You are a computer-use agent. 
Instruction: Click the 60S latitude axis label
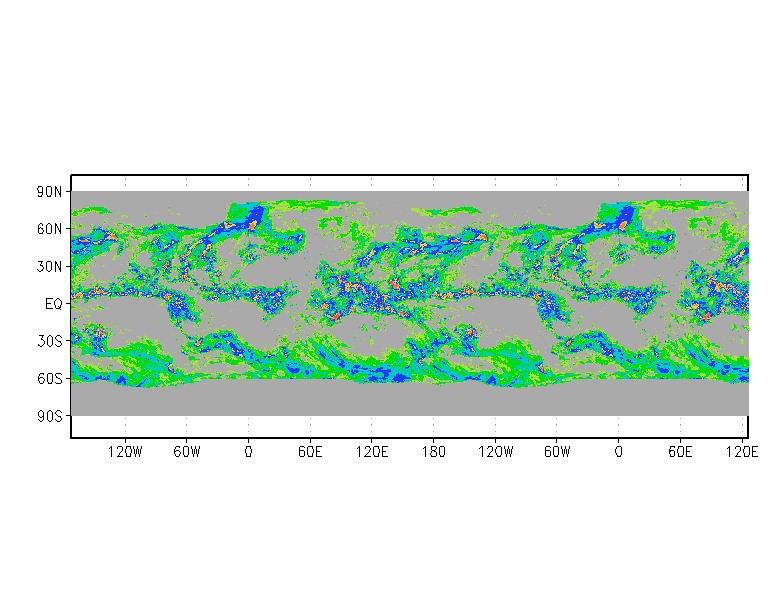click(50, 378)
